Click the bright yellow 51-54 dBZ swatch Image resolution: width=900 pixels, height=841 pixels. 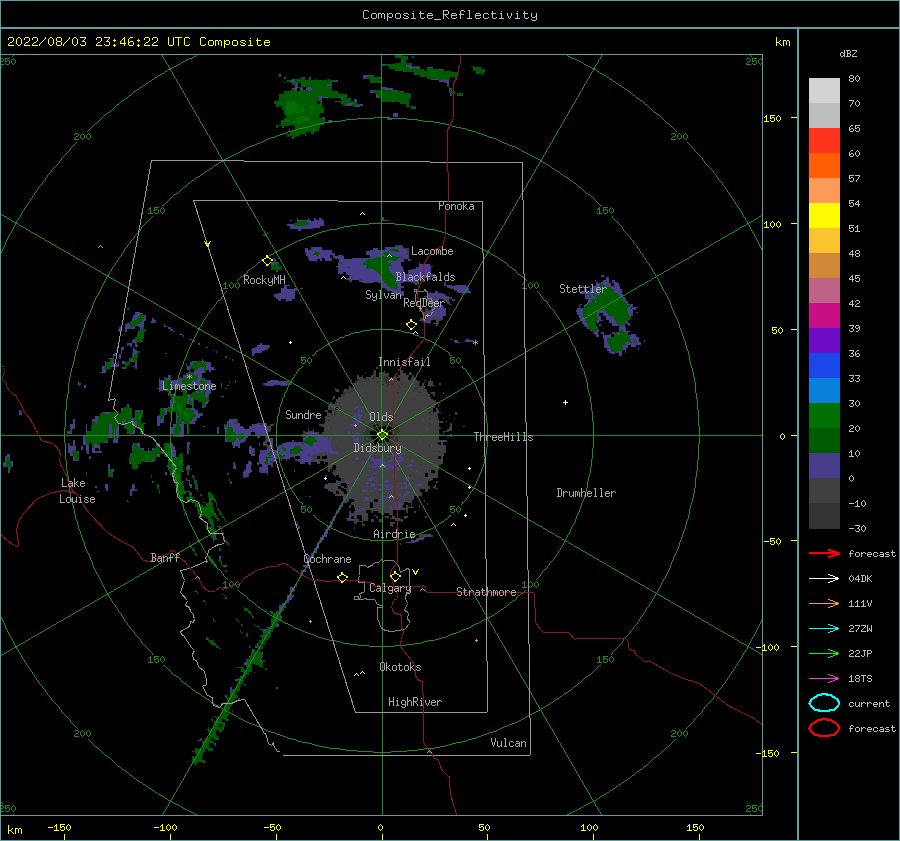pyautogui.click(x=824, y=215)
